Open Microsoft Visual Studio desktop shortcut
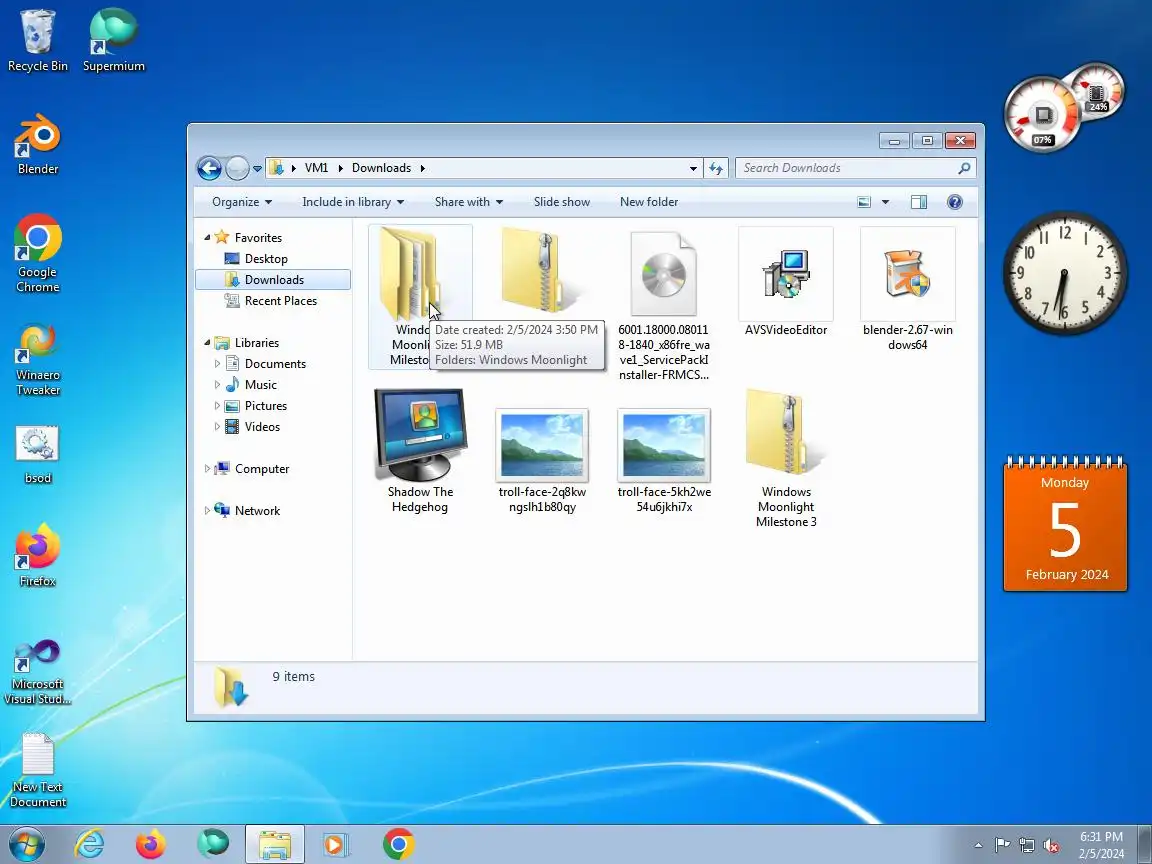This screenshot has height=864, width=1152. 37,672
